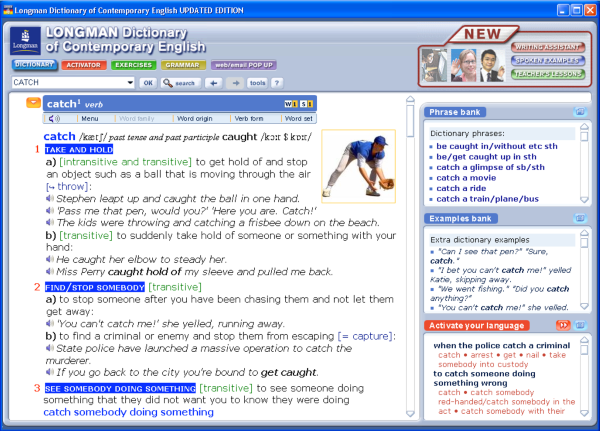Open the Word set tab

click(298, 119)
